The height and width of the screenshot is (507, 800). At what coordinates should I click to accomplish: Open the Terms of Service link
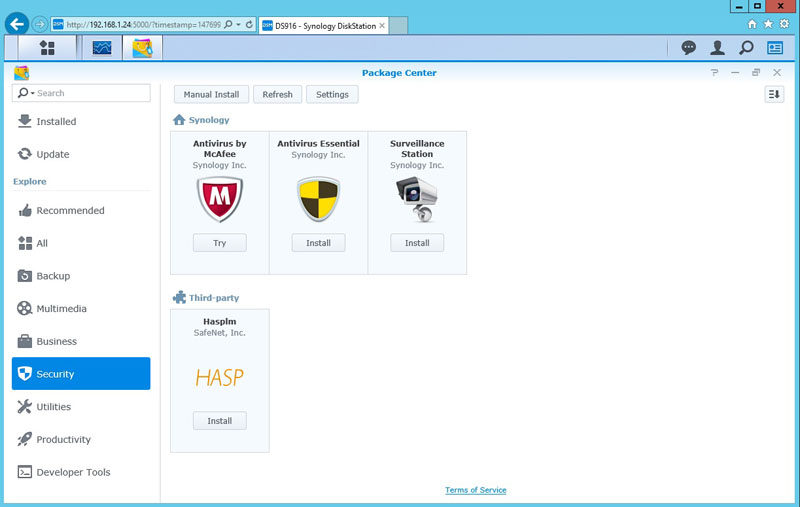point(475,490)
